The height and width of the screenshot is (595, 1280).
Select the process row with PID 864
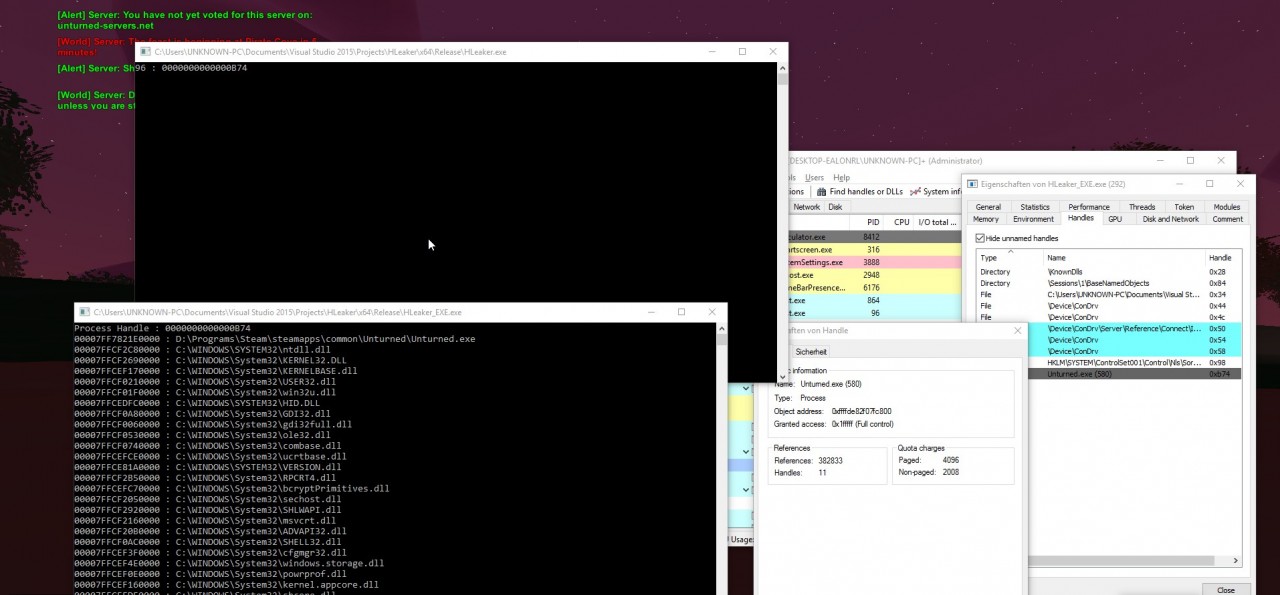874,300
